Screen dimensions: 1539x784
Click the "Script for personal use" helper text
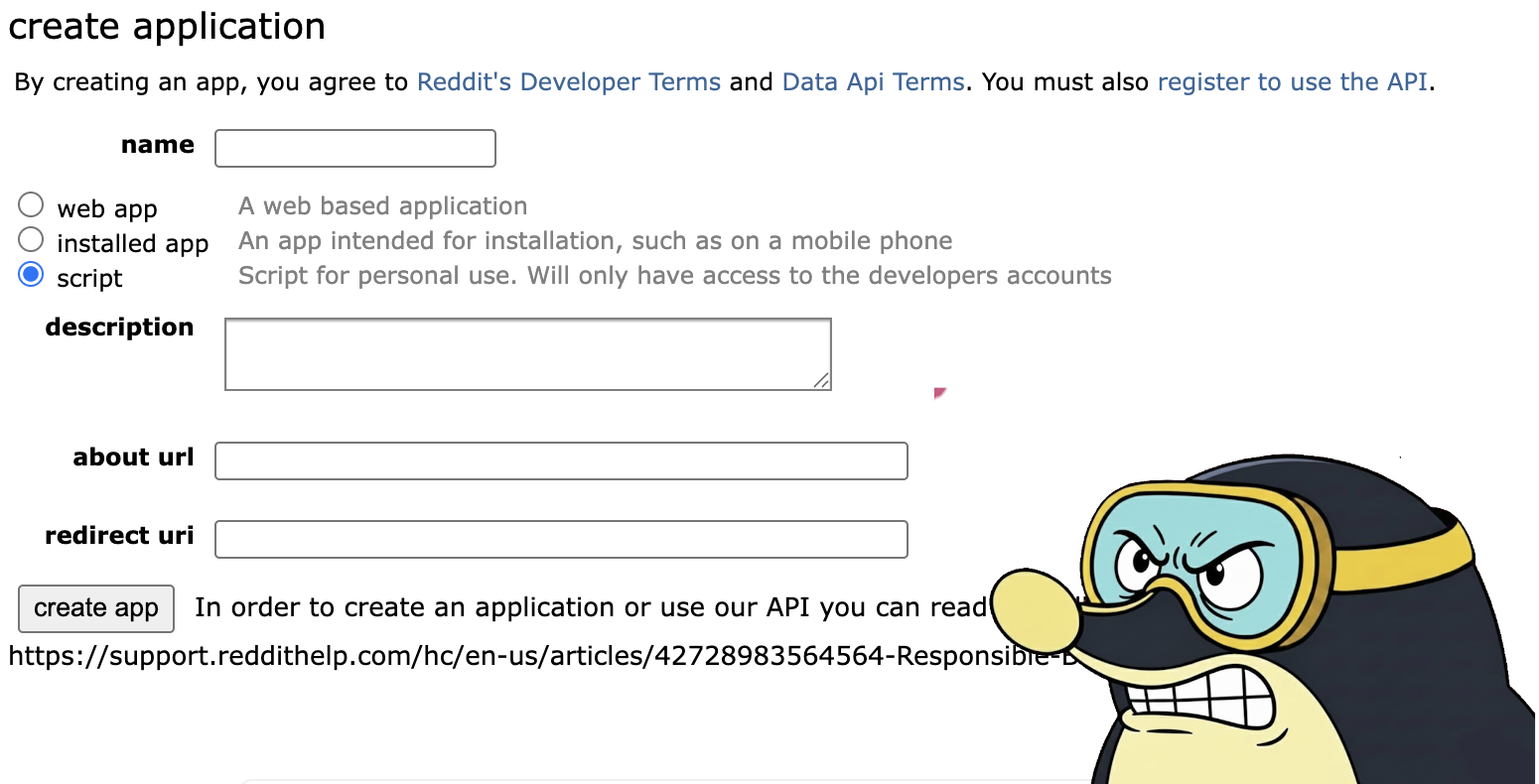point(673,275)
